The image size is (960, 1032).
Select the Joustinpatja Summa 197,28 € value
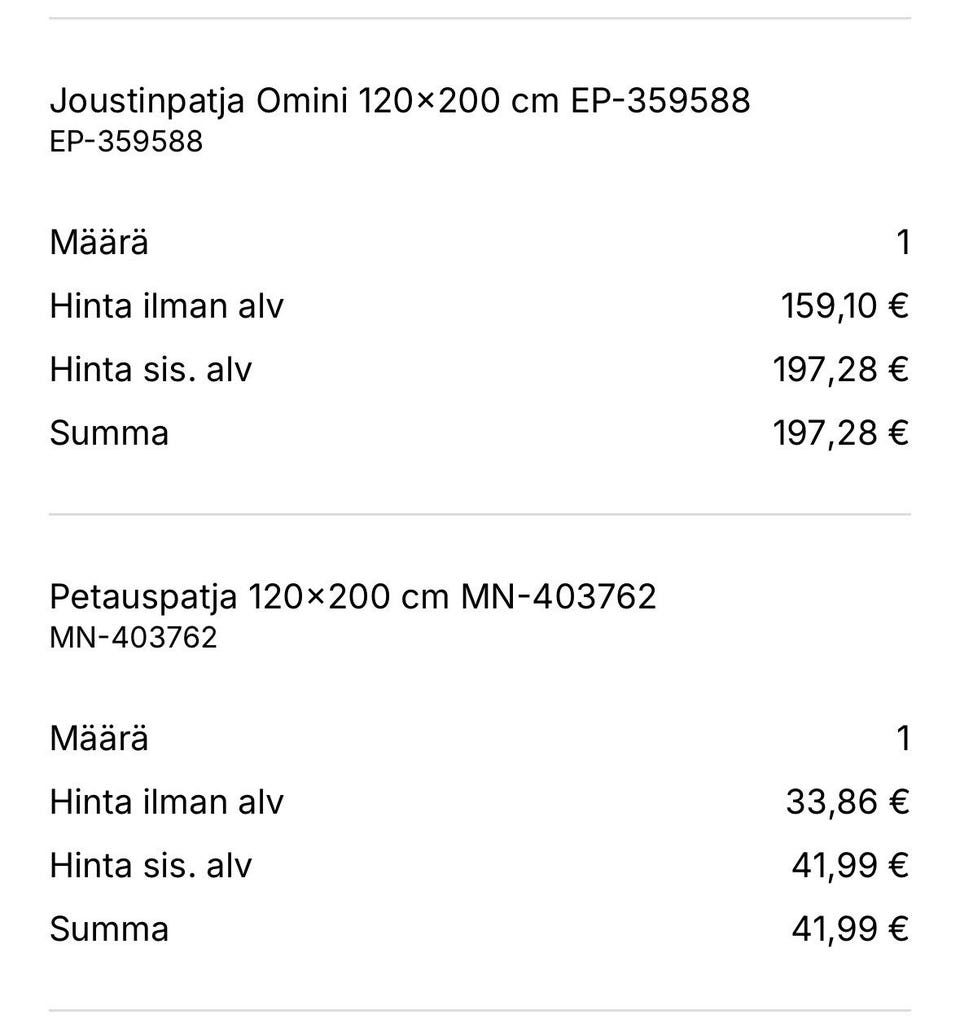841,433
